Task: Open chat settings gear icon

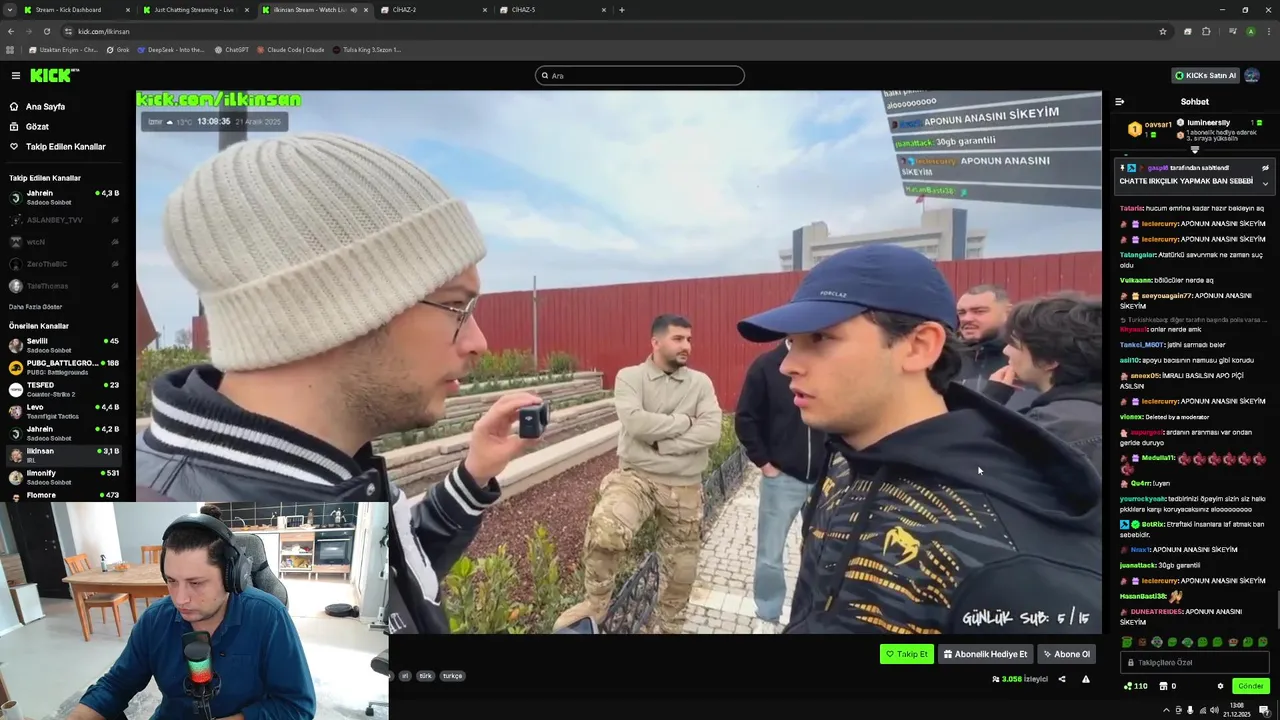Action: pyautogui.click(x=1220, y=686)
